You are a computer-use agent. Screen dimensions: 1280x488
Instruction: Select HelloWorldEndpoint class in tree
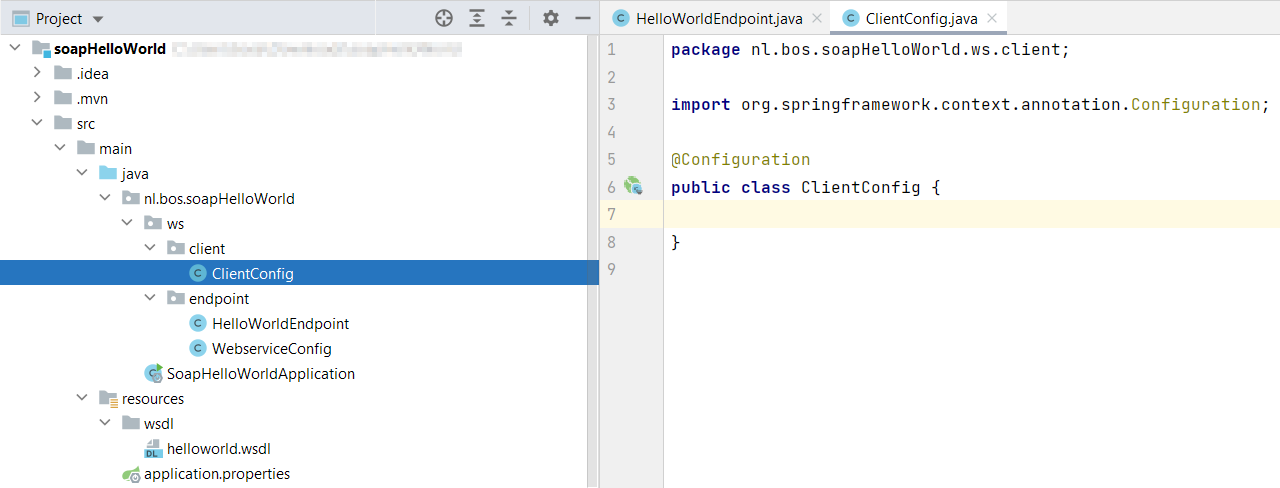(280, 324)
